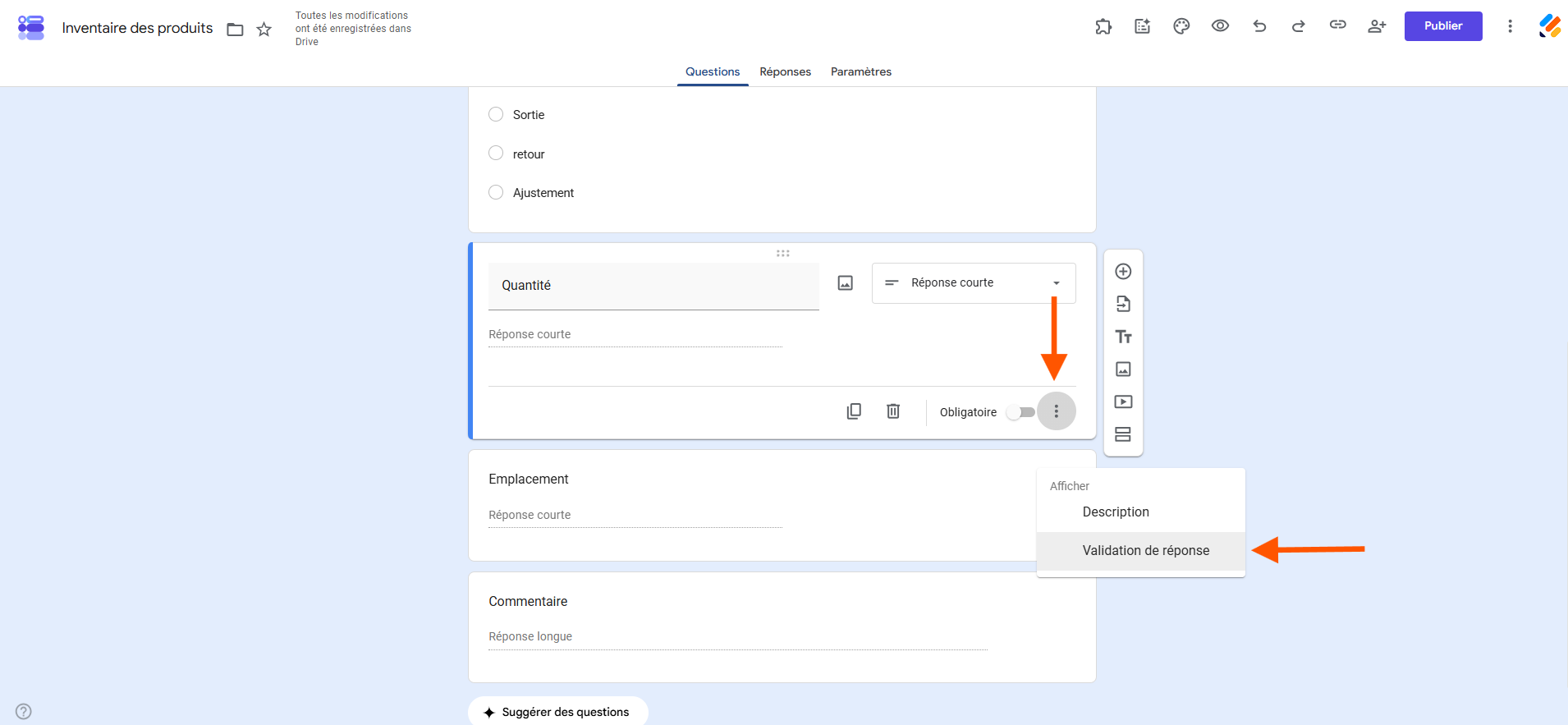
Task: Click the Inventaire des produits form title
Action: [137, 28]
